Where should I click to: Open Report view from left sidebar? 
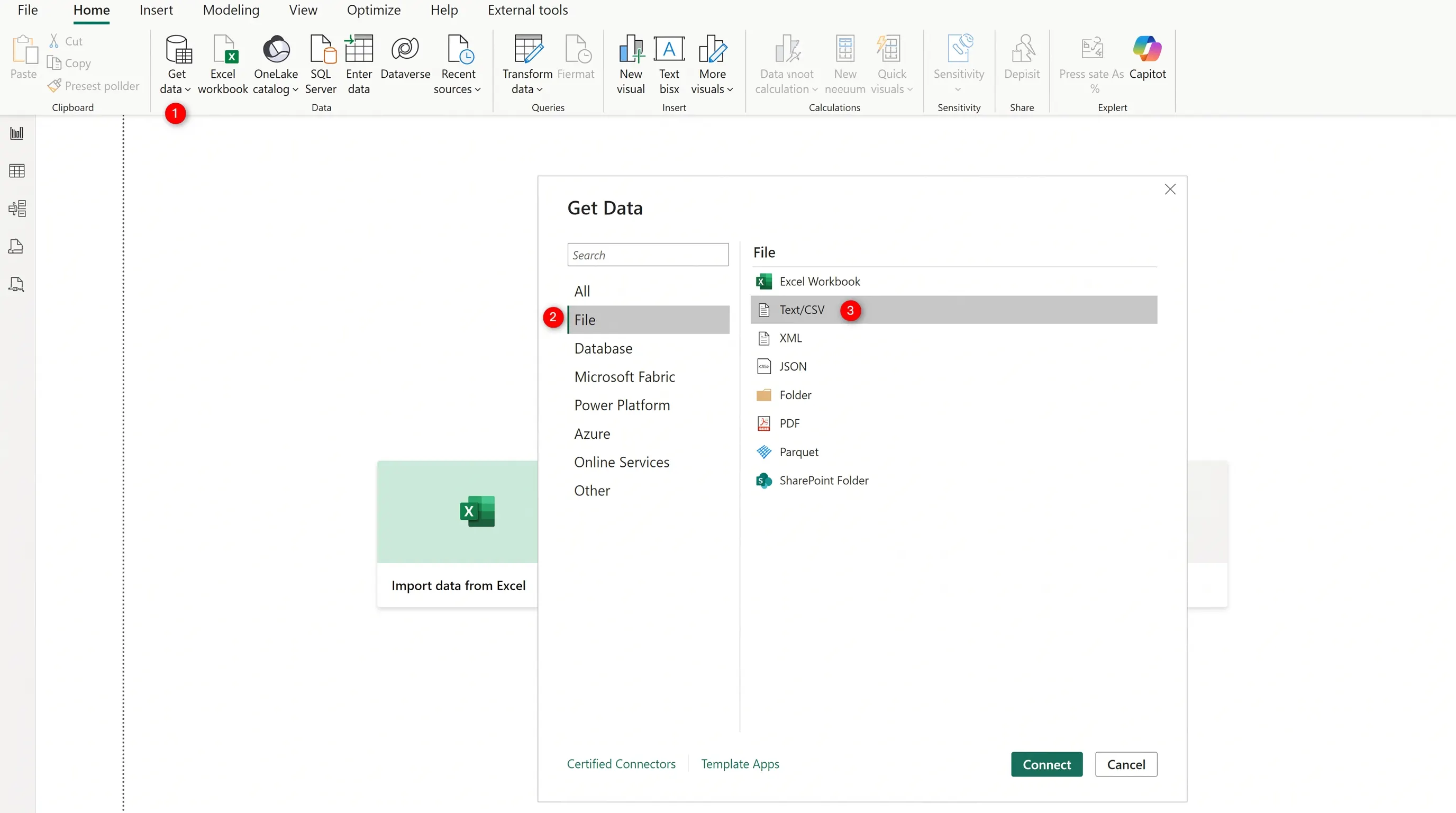17,133
